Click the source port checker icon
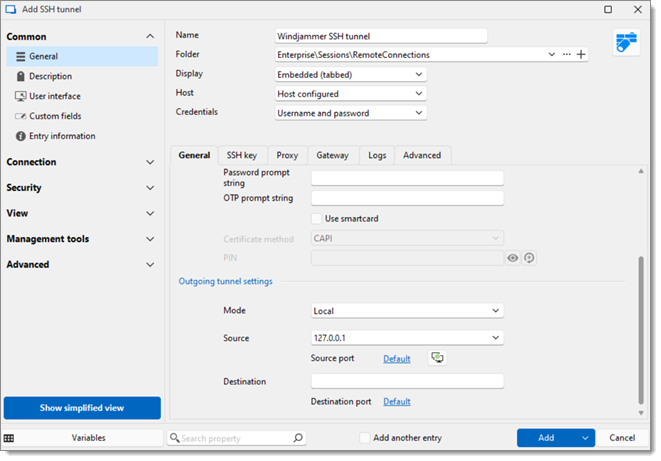 [438, 358]
